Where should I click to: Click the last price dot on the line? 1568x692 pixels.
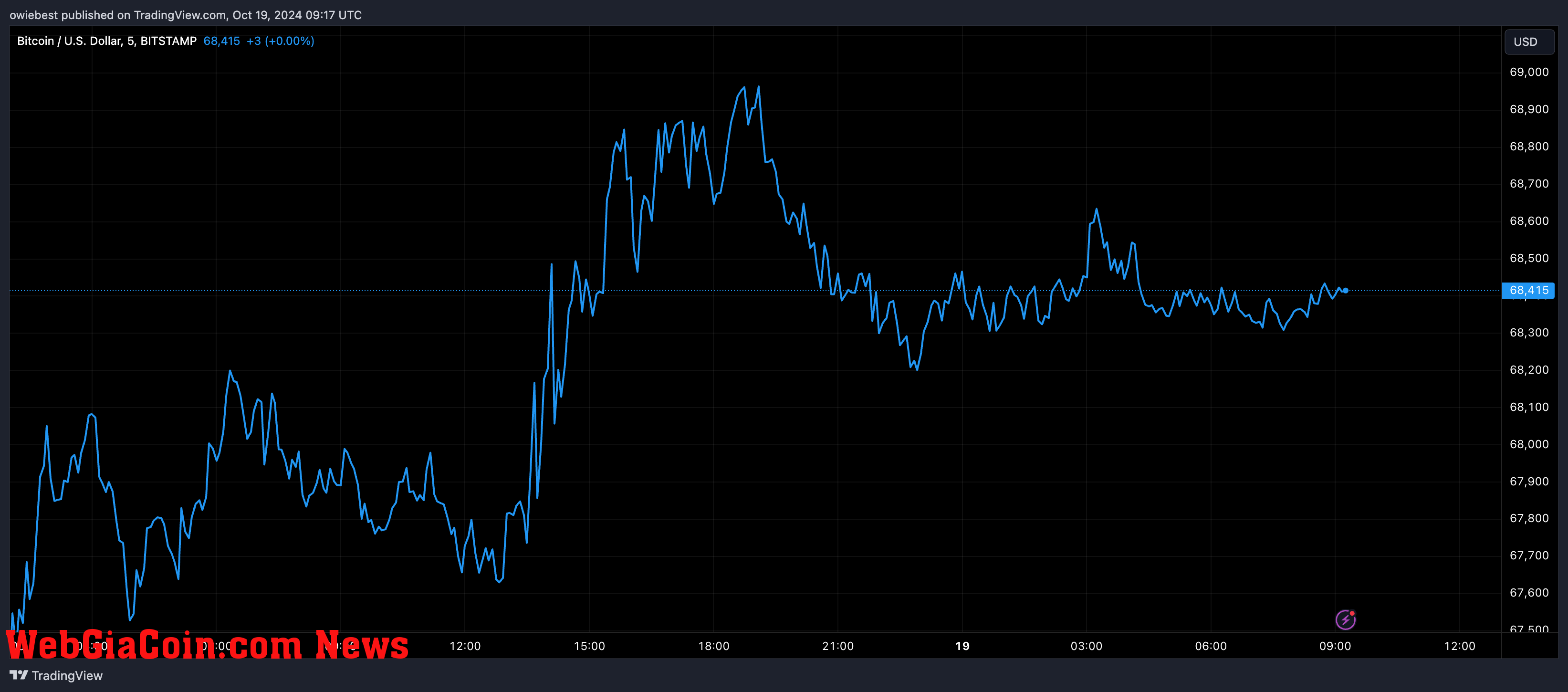pyautogui.click(x=1346, y=290)
